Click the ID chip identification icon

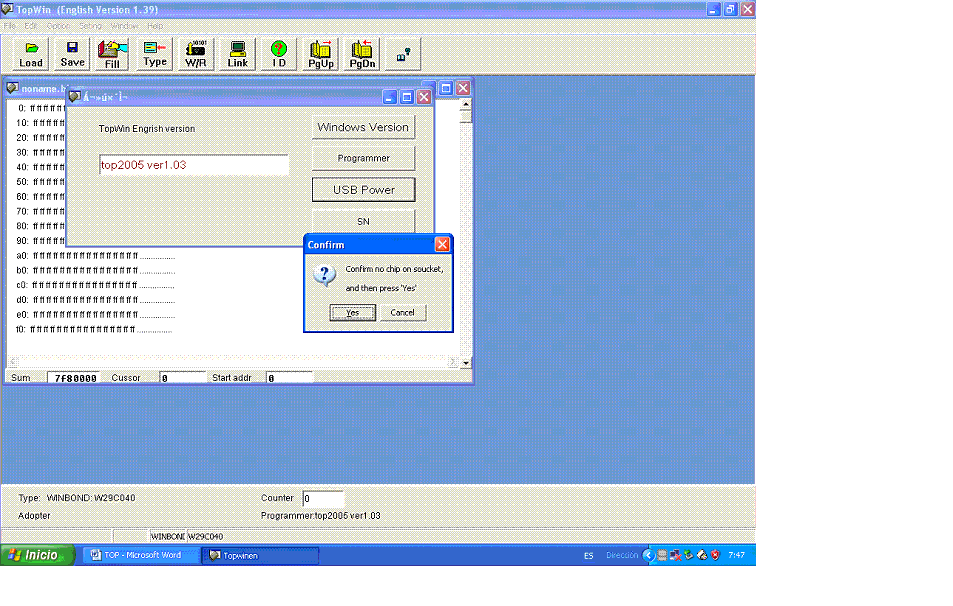pyautogui.click(x=278, y=54)
